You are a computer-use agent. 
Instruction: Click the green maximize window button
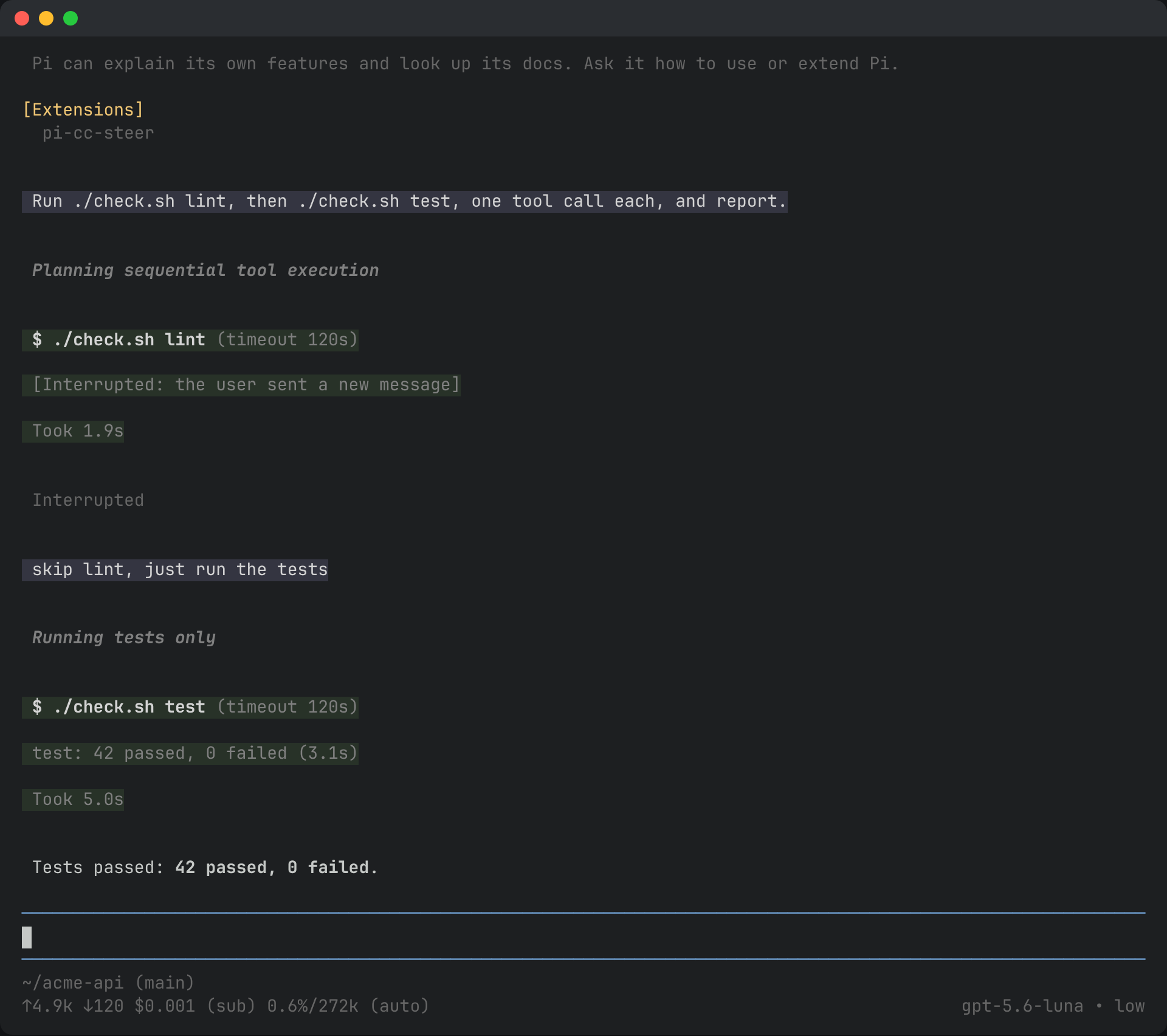tap(71, 18)
